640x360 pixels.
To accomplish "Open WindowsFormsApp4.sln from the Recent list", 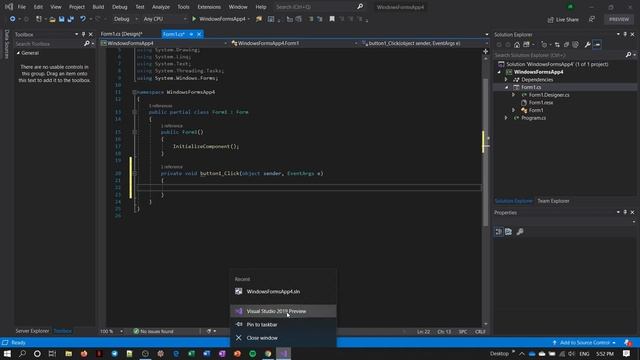I will (283, 291).
